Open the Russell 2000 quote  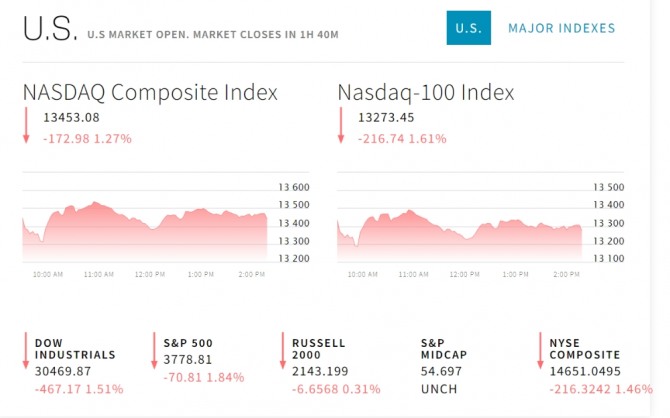pos(318,348)
